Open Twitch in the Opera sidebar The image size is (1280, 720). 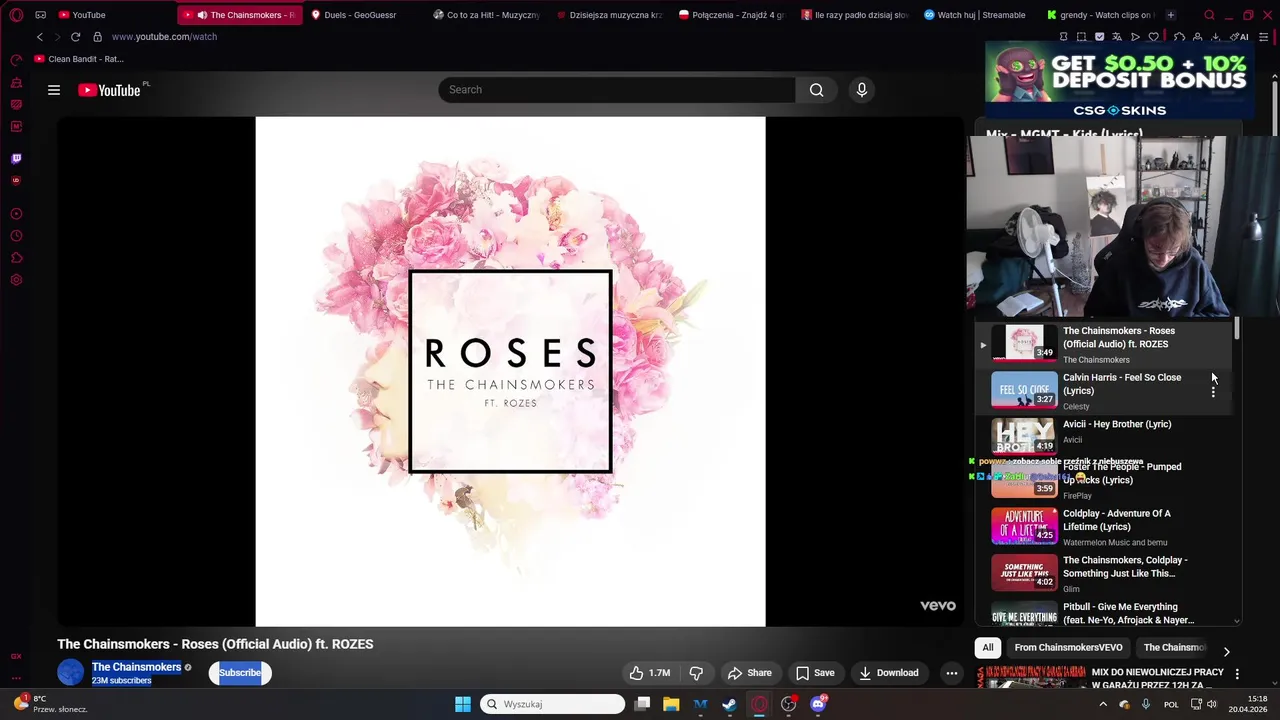(16, 158)
